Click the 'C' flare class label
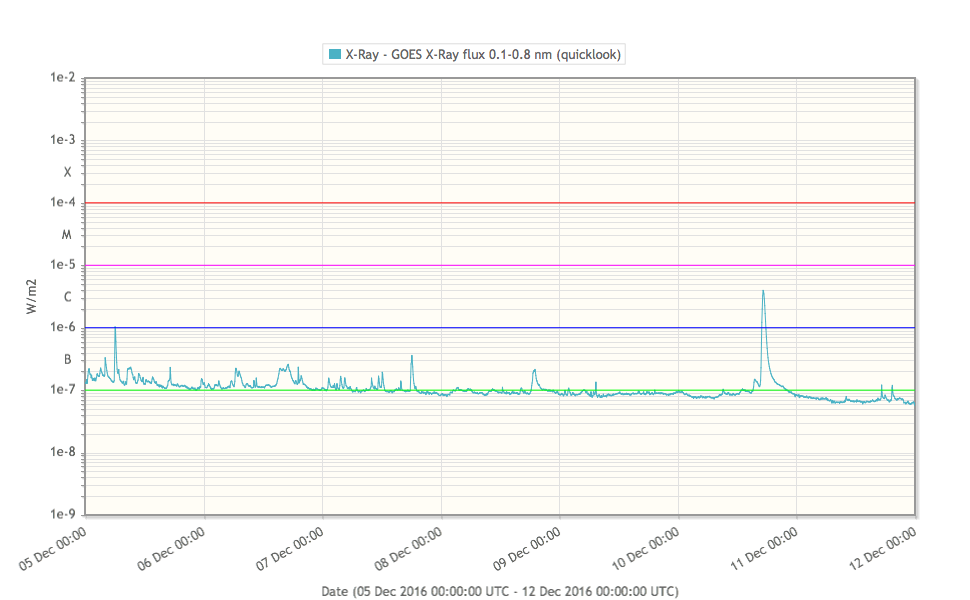Image resolution: width=970 pixels, height=600 pixels. tap(67, 298)
